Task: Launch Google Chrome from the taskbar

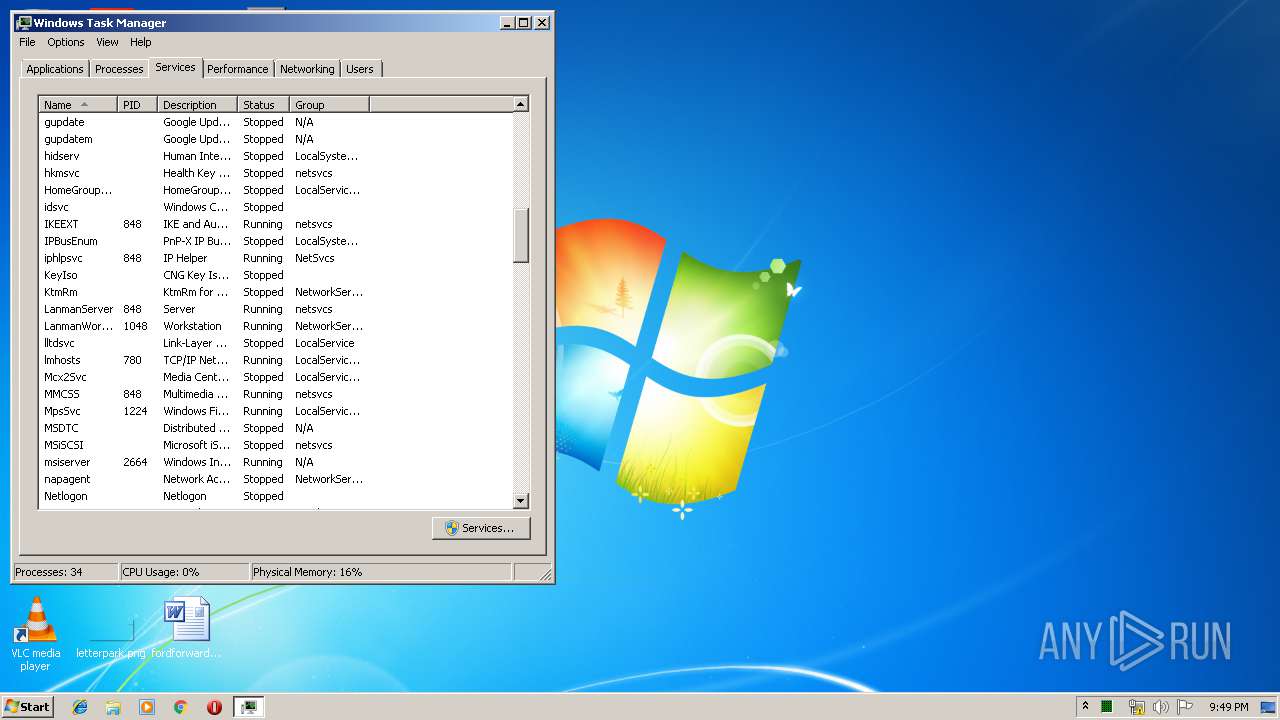Action: coord(181,707)
